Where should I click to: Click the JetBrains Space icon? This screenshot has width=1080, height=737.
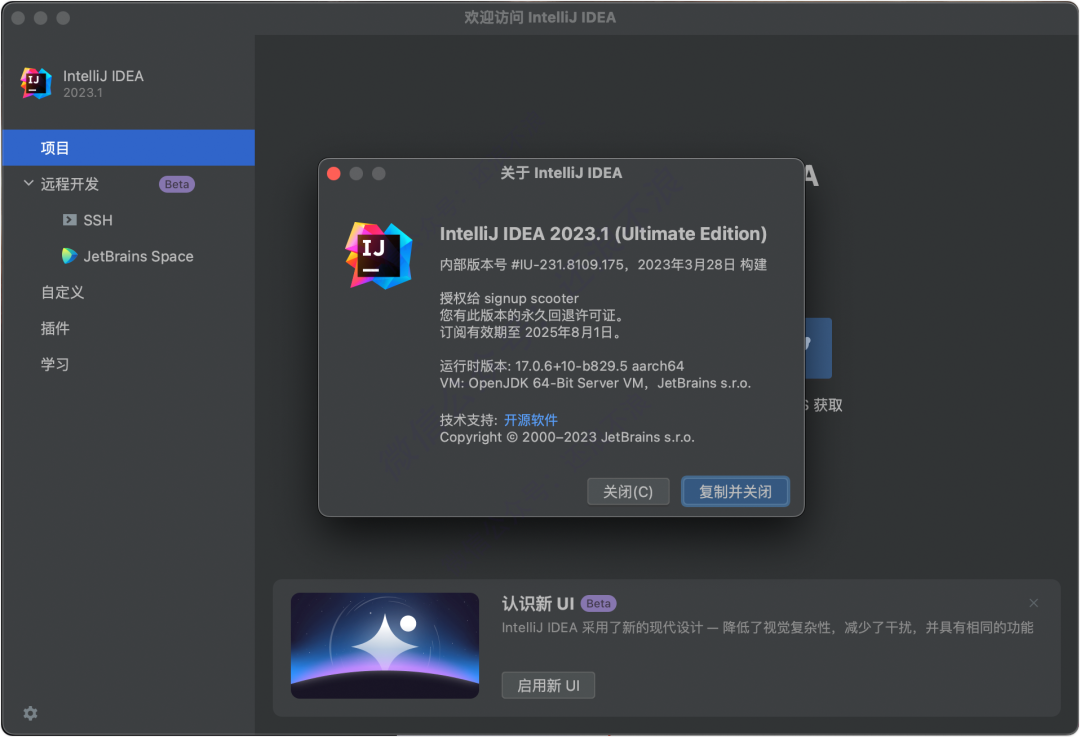(x=70, y=256)
